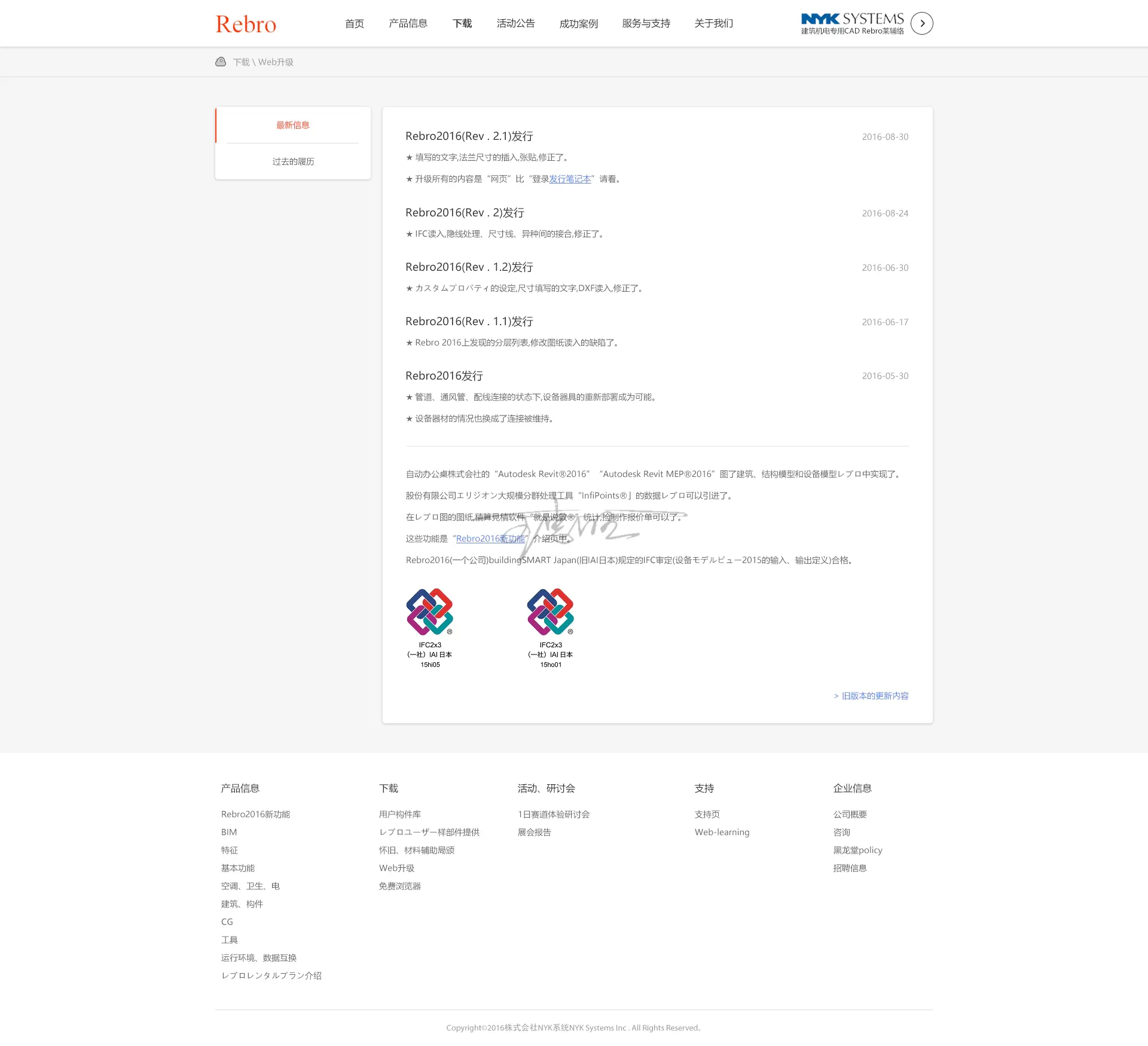Image resolution: width=1148 pixels, height=1046 pixels.
Task: Open Web-learning footer link
Action: [722, 832]
